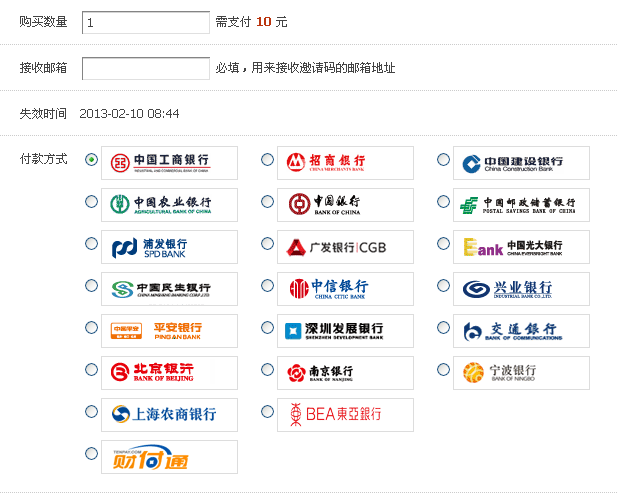Viewport: 618px width, 496px height.
Task: Select the 广发银行 CGB radio button
Action: 267,243
